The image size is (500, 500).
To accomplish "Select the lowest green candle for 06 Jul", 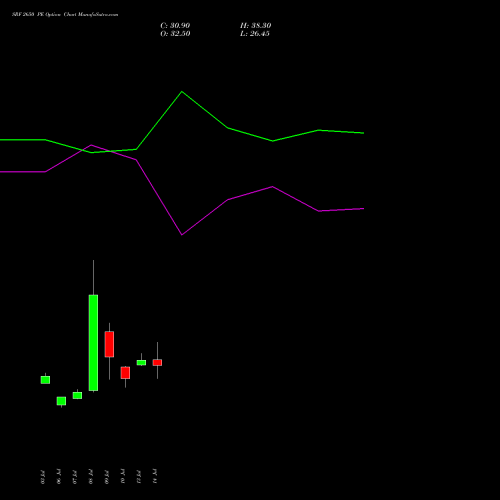I will point(61,401).
